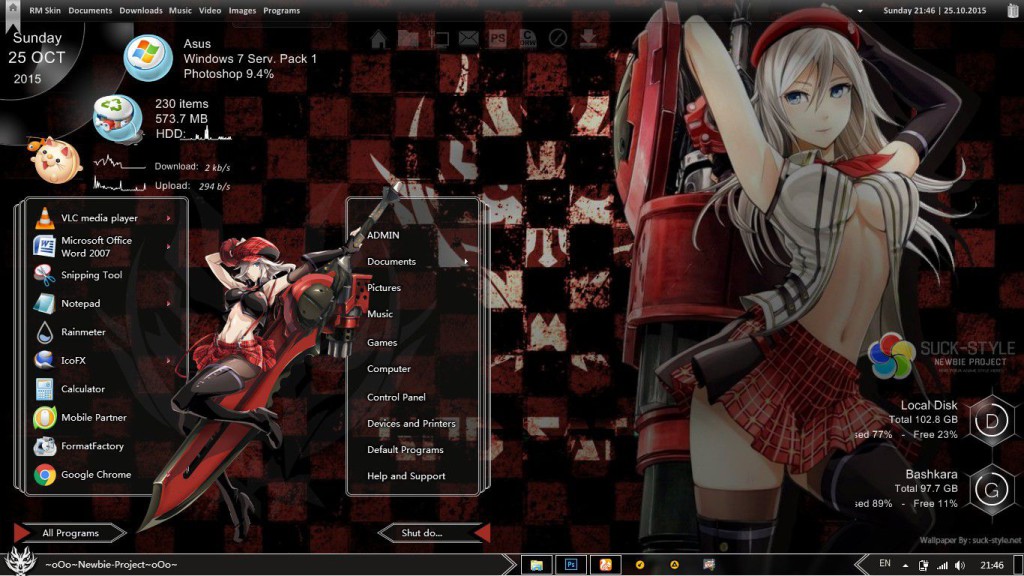Click the slashed circle launcher icon
This screenshot has height=576, width=1024.
point(558,39)
